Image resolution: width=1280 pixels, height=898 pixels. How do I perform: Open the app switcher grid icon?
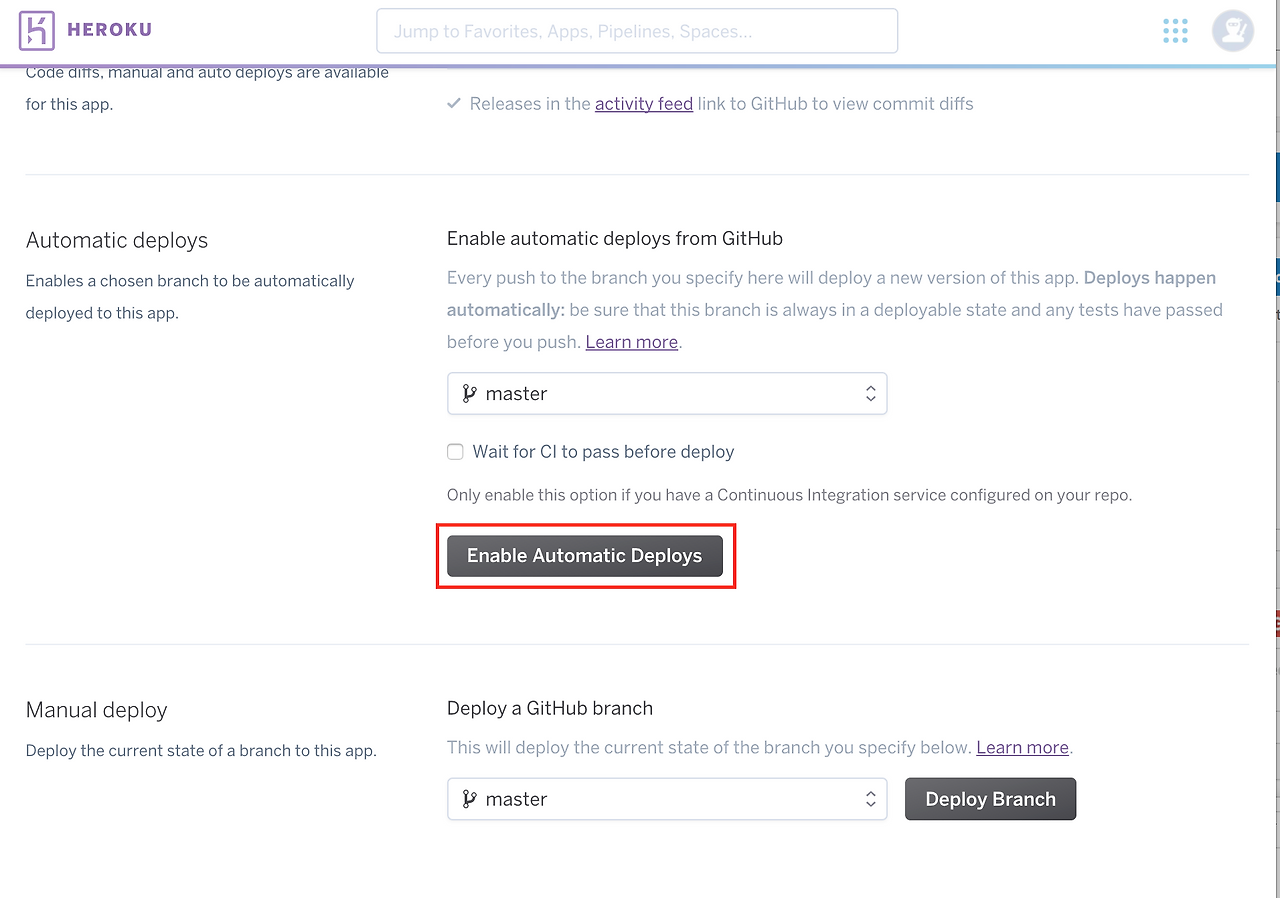1175,30
